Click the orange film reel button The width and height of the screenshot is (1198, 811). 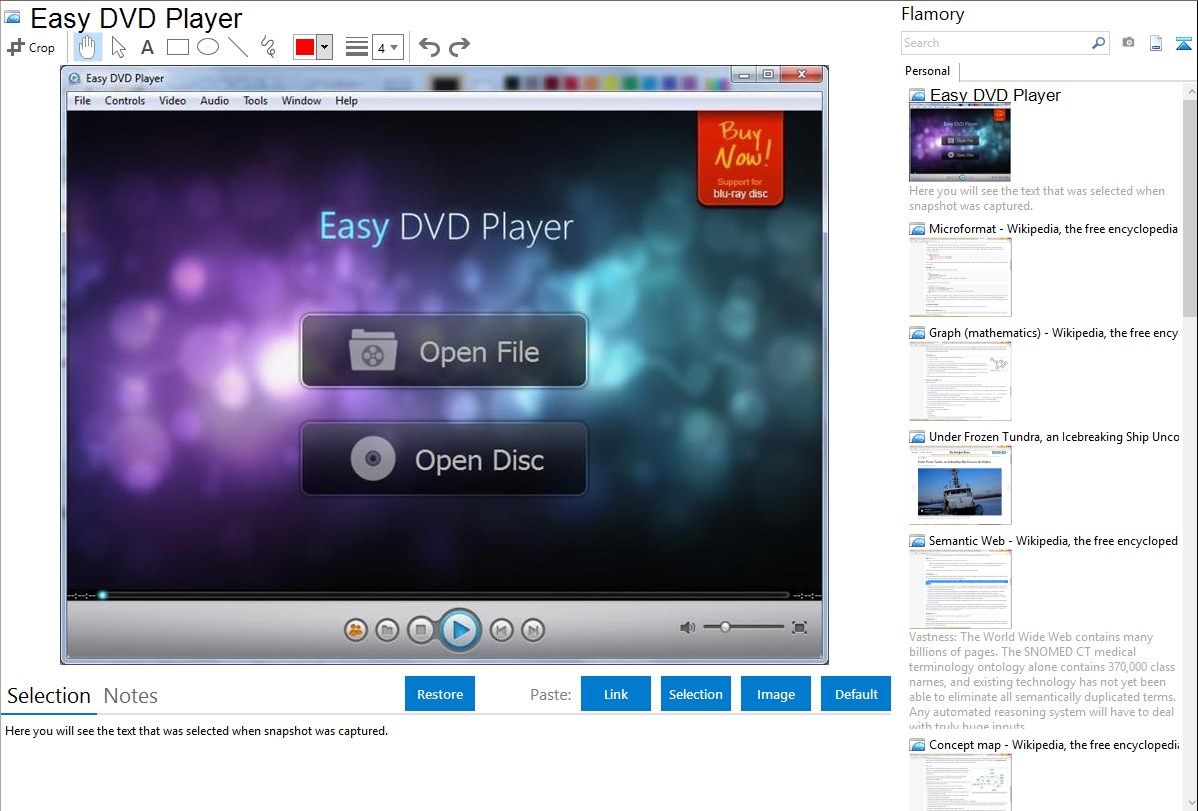tap(355, 630)
